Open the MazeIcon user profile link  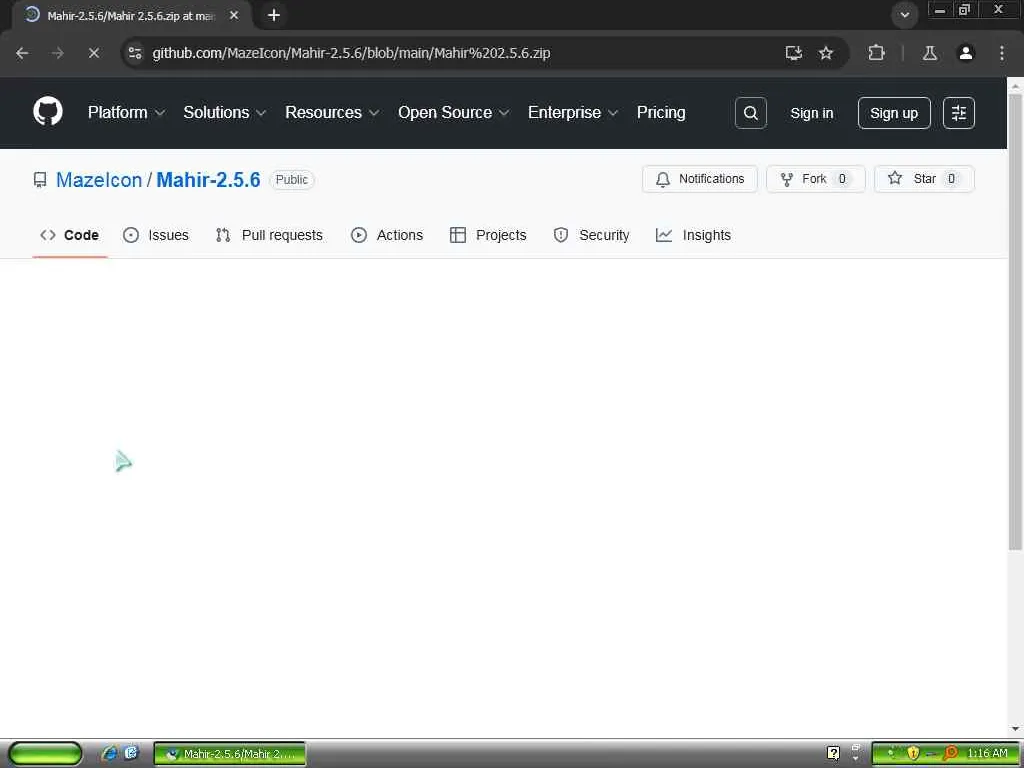coord(99,180)
